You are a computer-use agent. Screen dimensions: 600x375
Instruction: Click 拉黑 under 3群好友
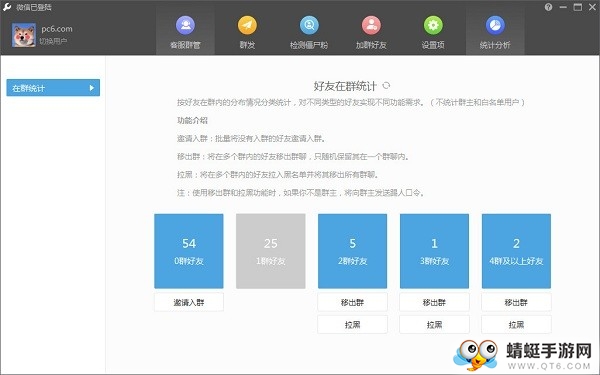(434, 324)
